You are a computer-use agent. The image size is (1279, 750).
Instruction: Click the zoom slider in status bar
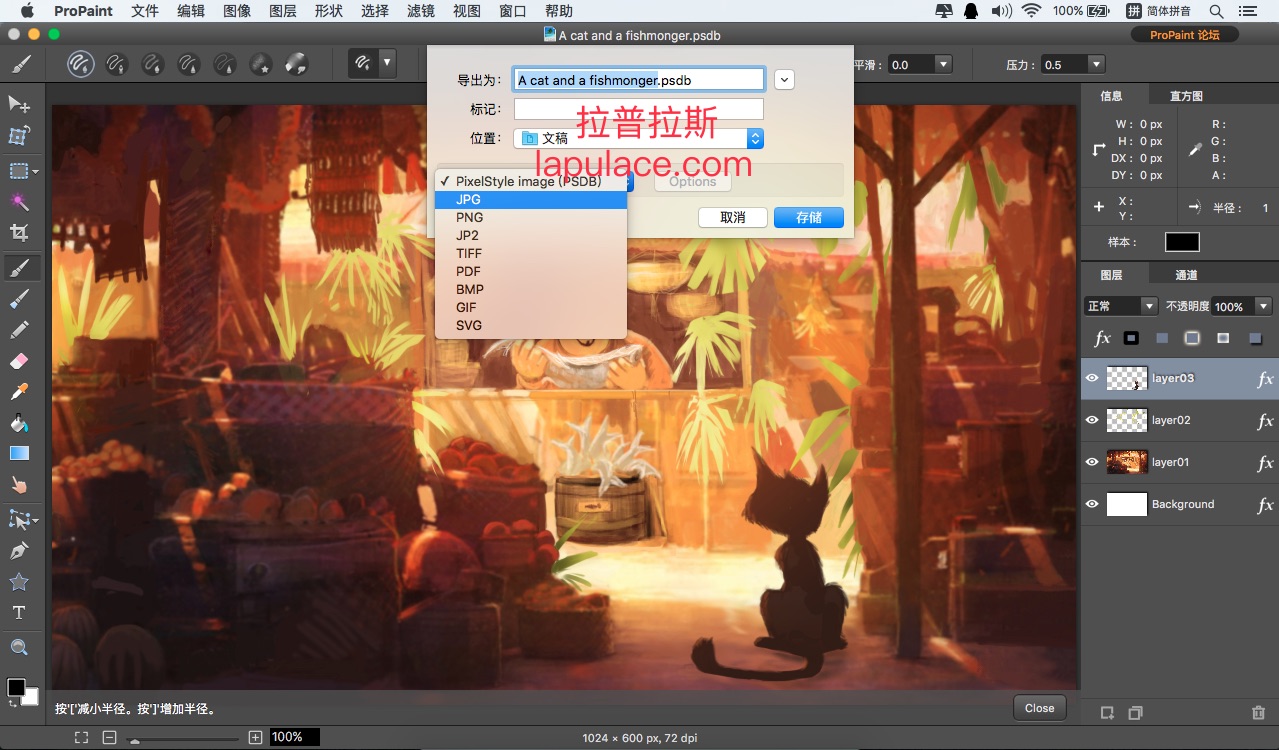click(x=184, y=740)
